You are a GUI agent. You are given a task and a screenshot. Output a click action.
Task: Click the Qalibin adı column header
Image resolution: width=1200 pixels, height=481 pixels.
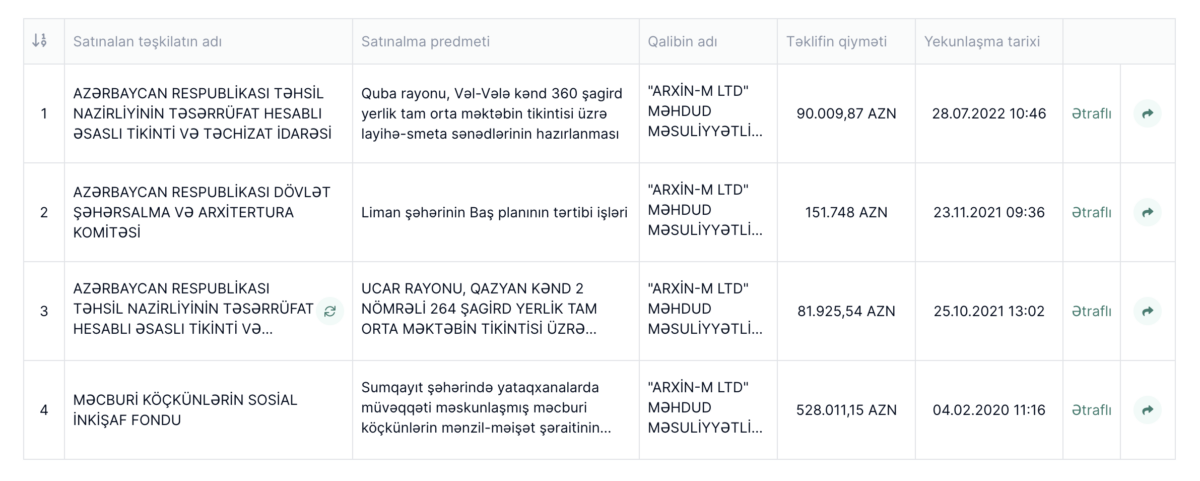click(682, 42)
